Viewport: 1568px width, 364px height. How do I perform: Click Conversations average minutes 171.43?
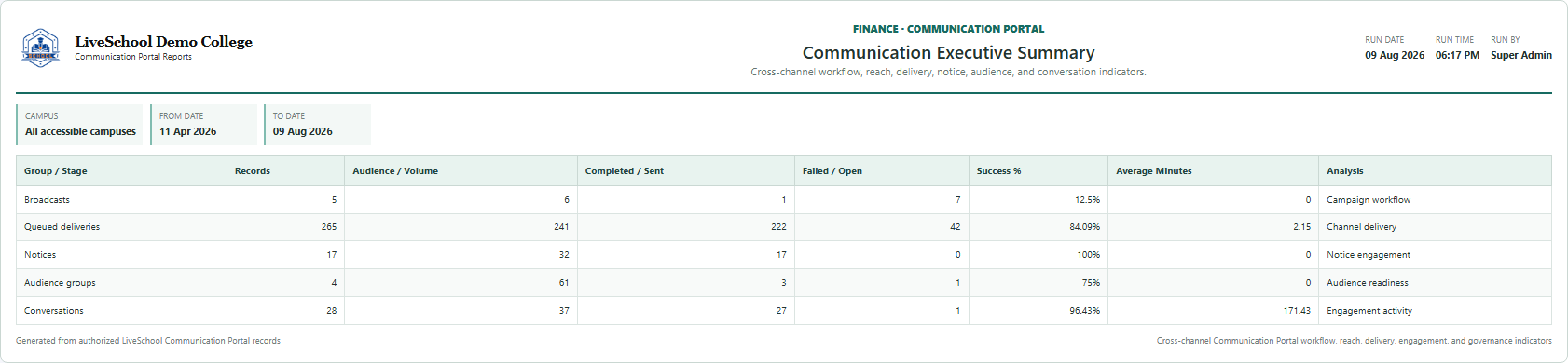(1297, 311)
